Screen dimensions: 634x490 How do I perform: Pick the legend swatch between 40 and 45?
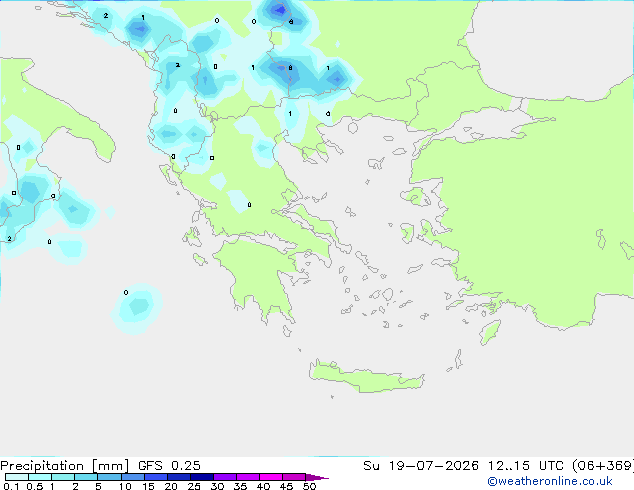point(271,477)
